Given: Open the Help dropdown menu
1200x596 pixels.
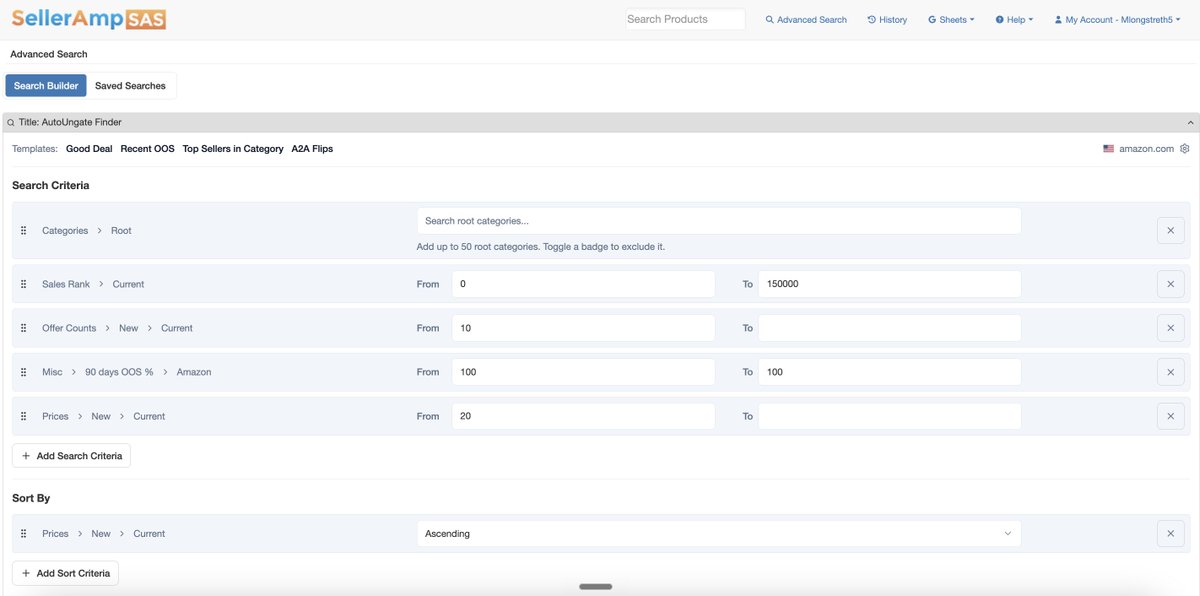Looking at the screenshot, I should click(x=1014, y=20).
